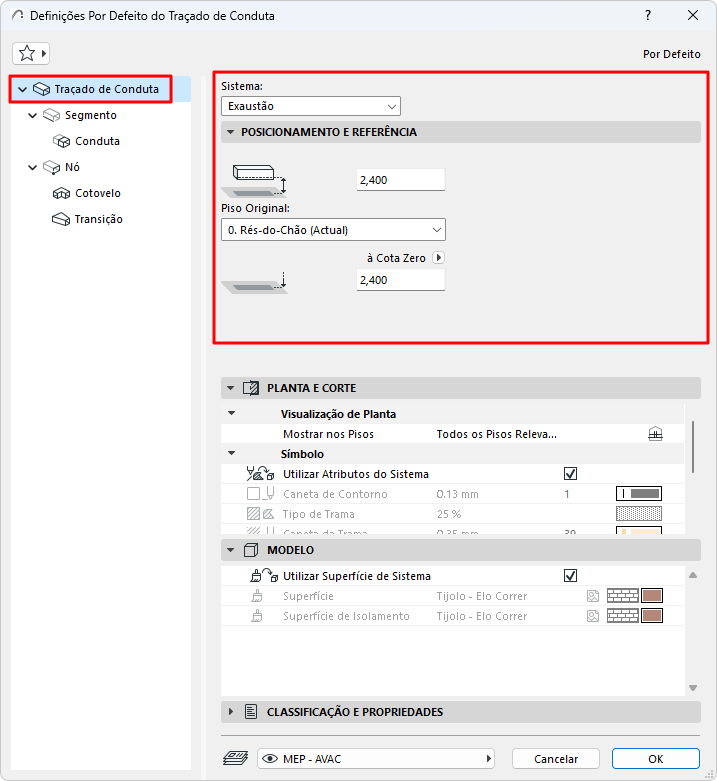Click the Superfície row paint icon
This screenshot has width=717, height=781.
257,596
